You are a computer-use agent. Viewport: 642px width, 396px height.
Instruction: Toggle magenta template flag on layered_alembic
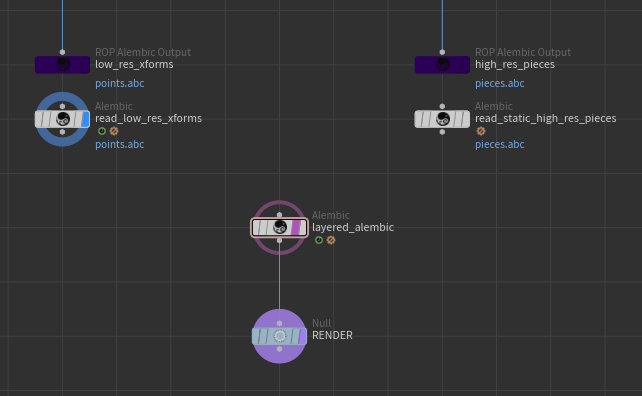click(296, 227)
